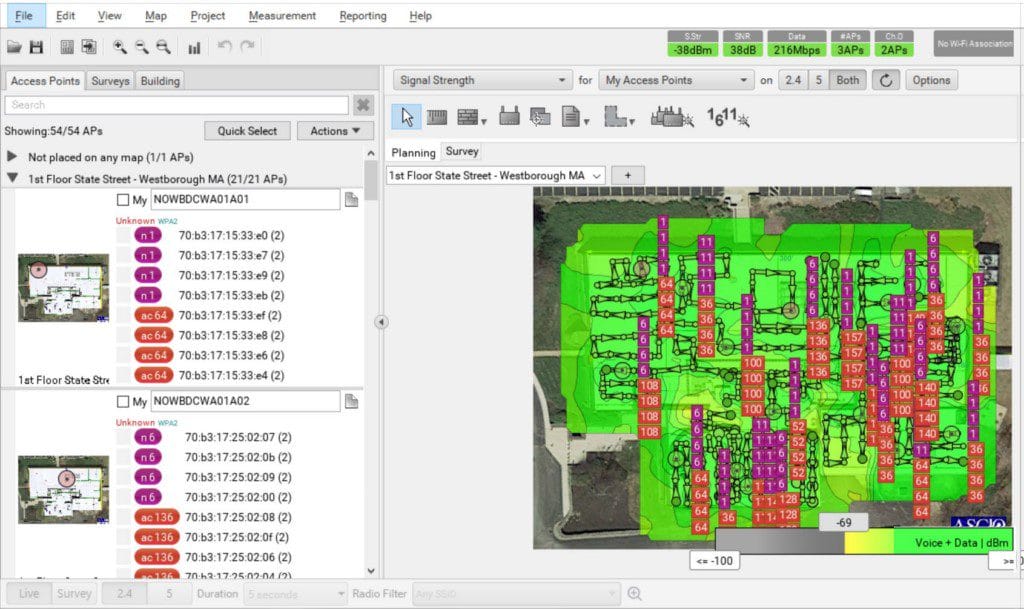
Task: Tick the My checkbox for NOWBDCWA01A02
Action: (x=123, y=401)
